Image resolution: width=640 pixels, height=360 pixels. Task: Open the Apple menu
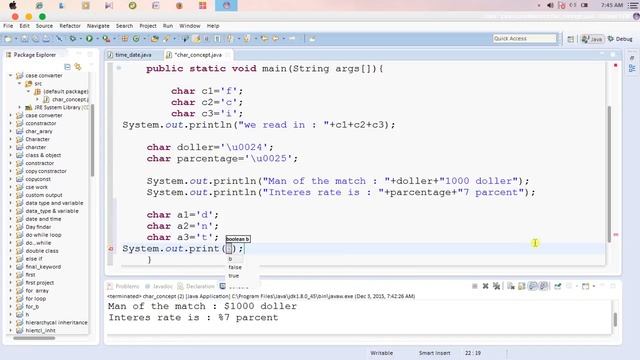(13, 5)
